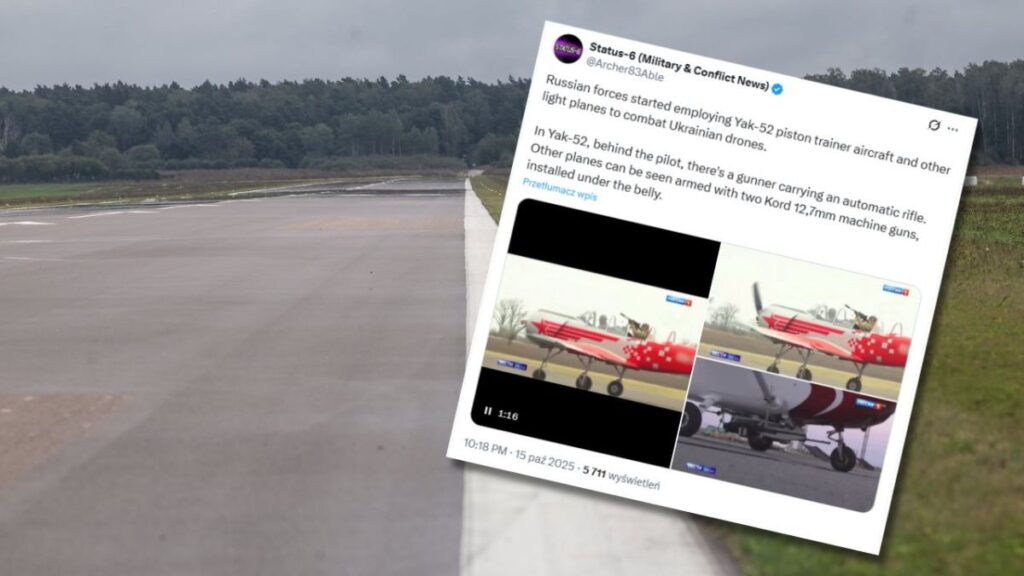1024x576 pixels.
Task: Click the blue verified badge
Action: 777,89
